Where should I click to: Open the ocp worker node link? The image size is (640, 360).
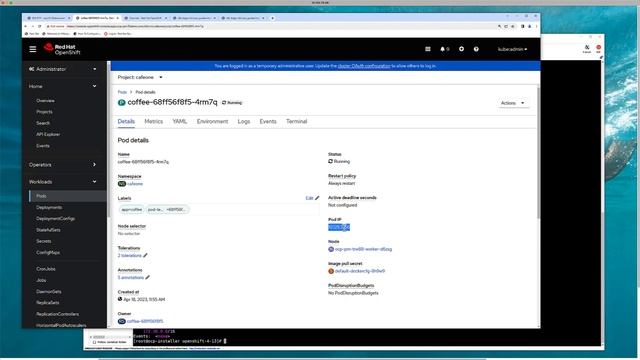click(363, 249)
